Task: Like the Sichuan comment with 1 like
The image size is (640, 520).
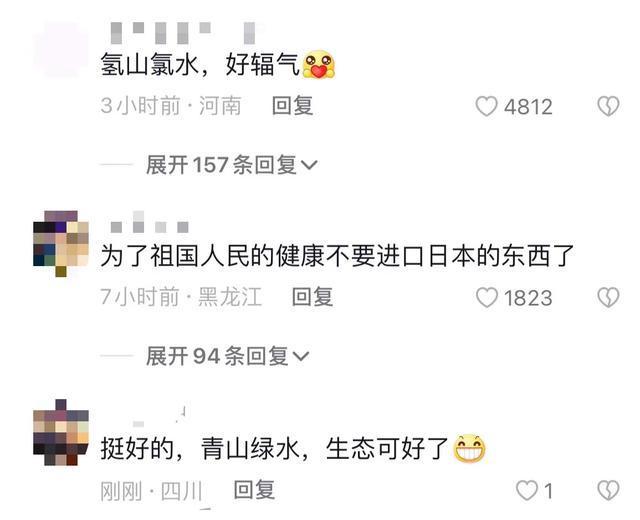Action: point(527,490)
